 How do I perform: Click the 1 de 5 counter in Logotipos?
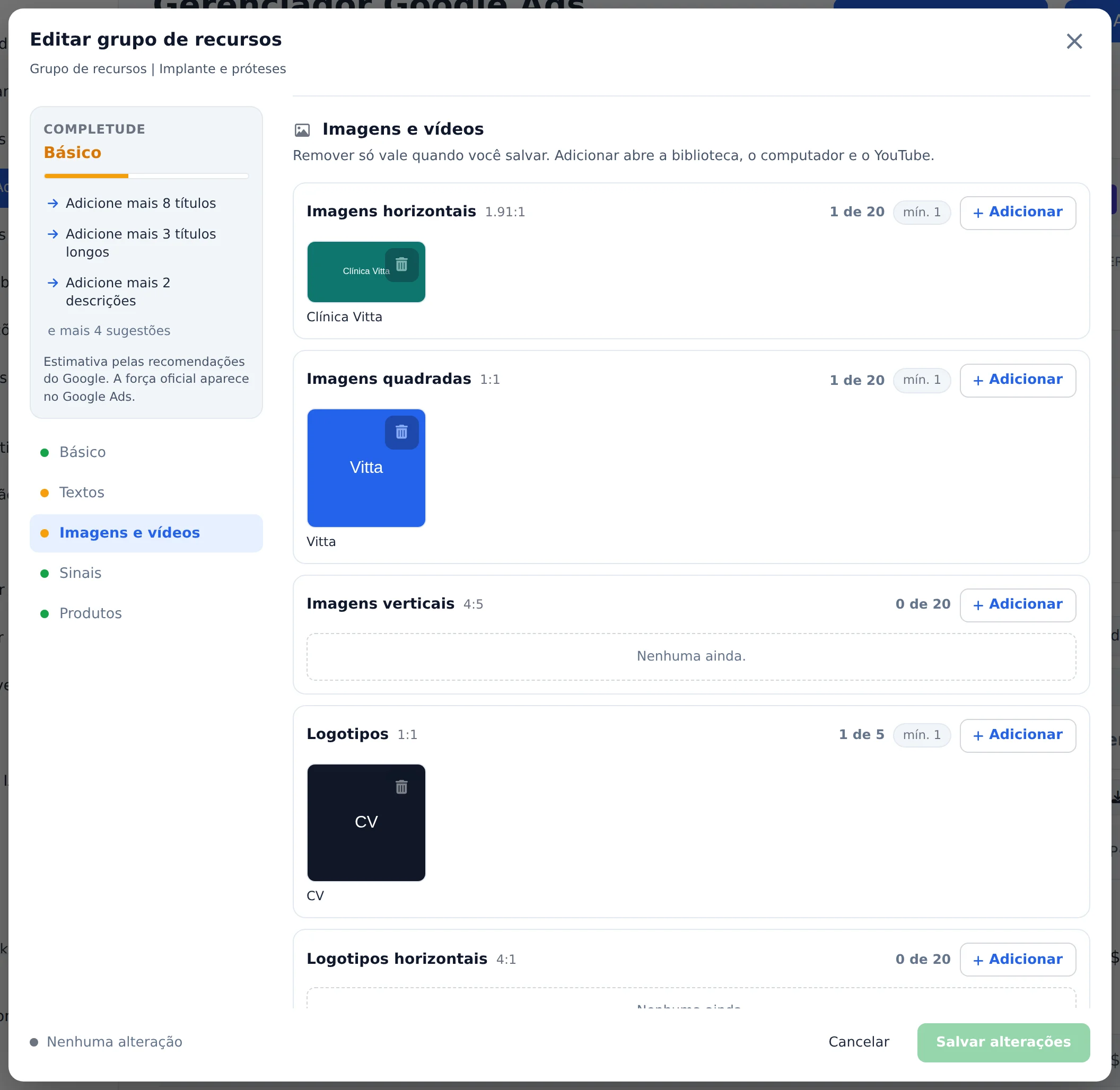(x=861, y=735)
